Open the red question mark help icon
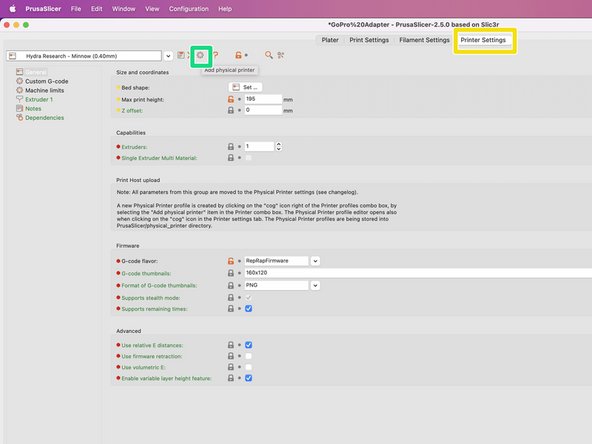This screenshot has height=444, width=592. tap(216, 56)
